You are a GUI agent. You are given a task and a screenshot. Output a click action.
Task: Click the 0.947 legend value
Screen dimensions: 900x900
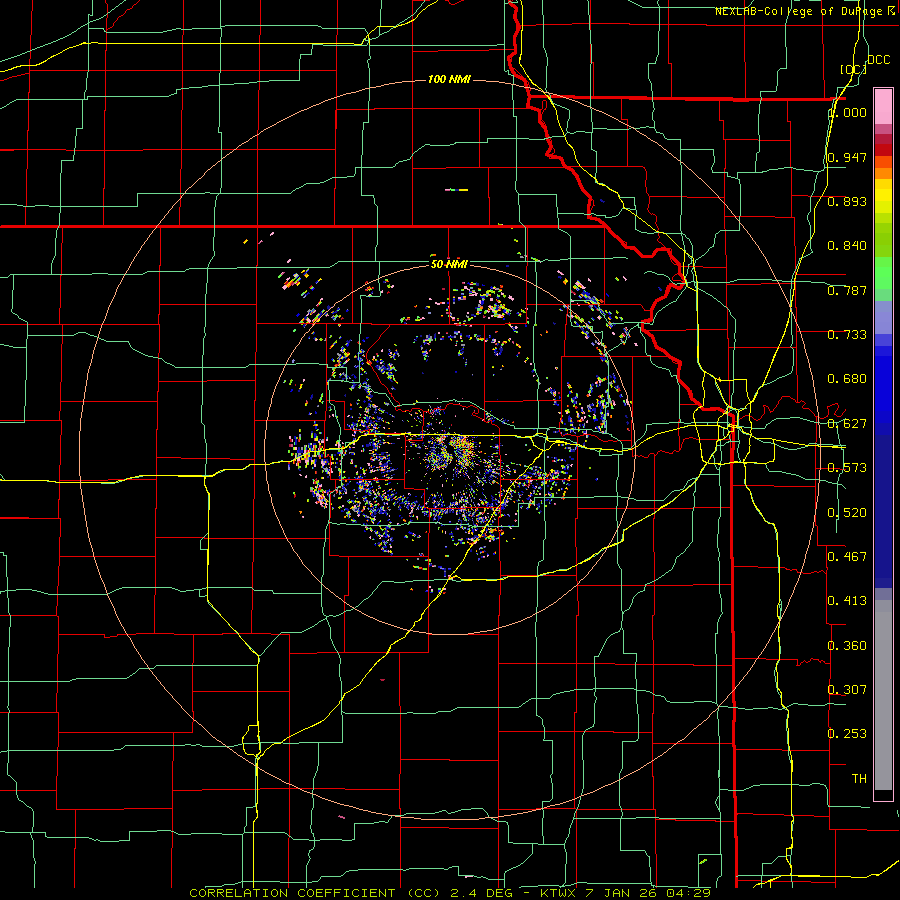click(847, 157)
